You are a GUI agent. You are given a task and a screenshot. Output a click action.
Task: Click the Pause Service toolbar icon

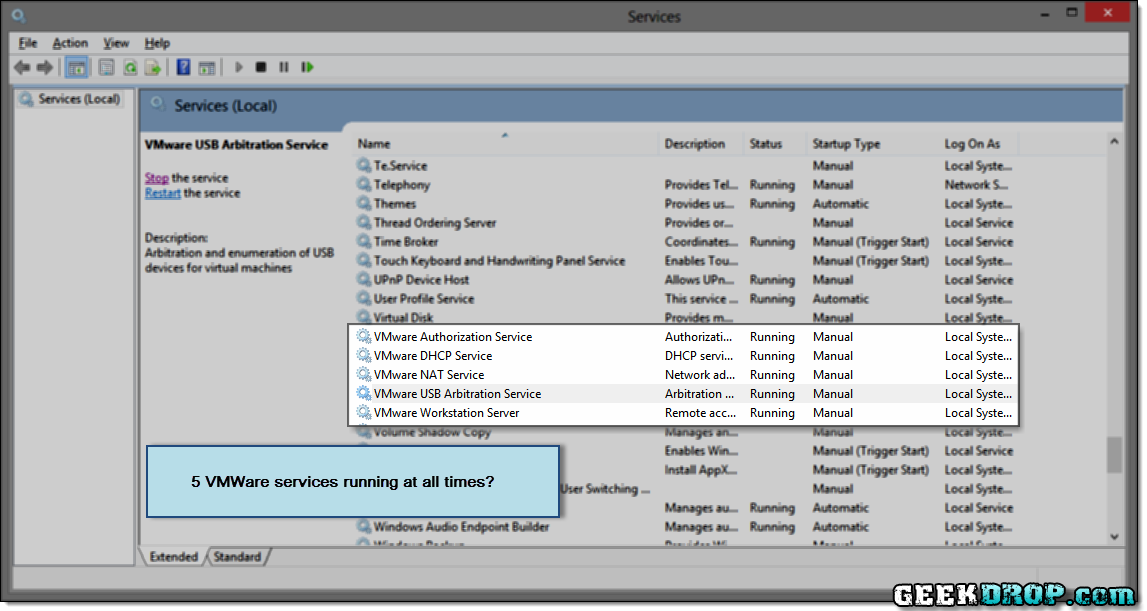pos(284,67)
